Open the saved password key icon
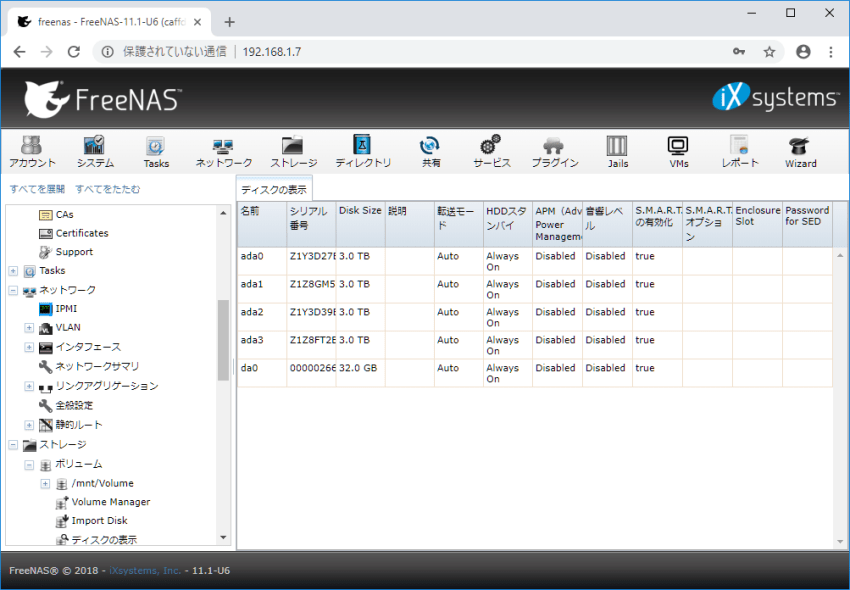The height and width of the screenshot is (590, 850). (x=739, y=52)
